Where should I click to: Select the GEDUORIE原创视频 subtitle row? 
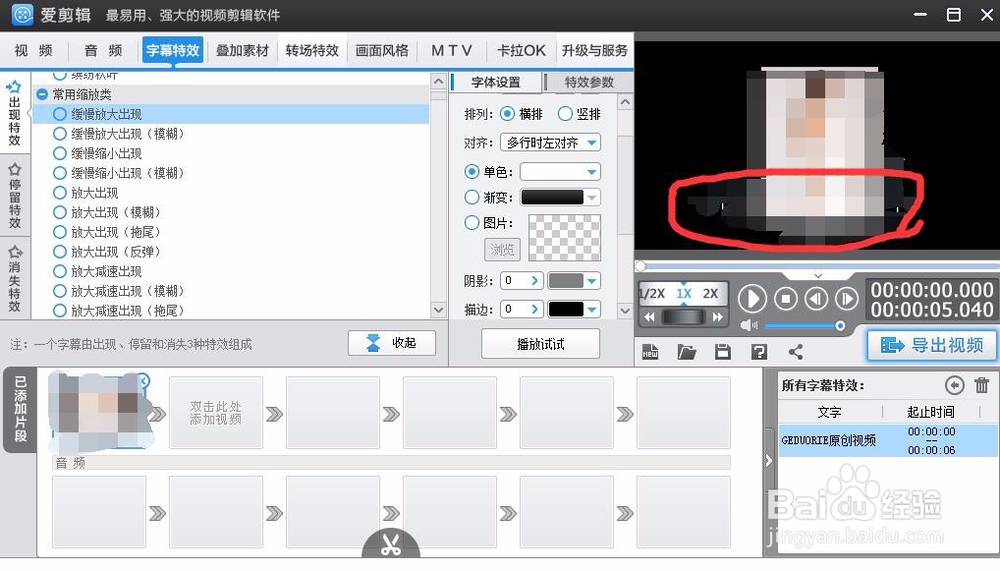888,440
